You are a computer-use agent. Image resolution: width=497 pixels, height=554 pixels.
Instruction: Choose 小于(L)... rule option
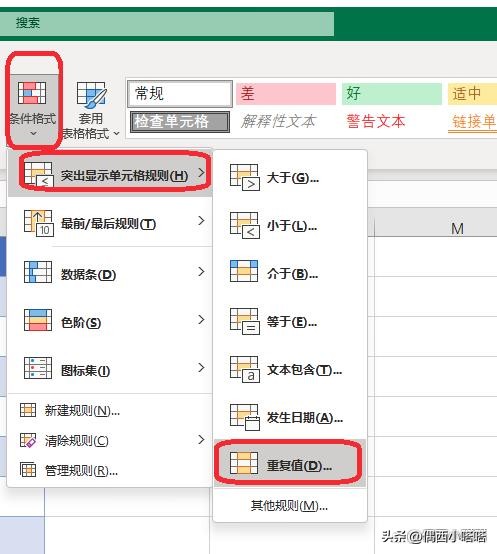coord(290,225)
